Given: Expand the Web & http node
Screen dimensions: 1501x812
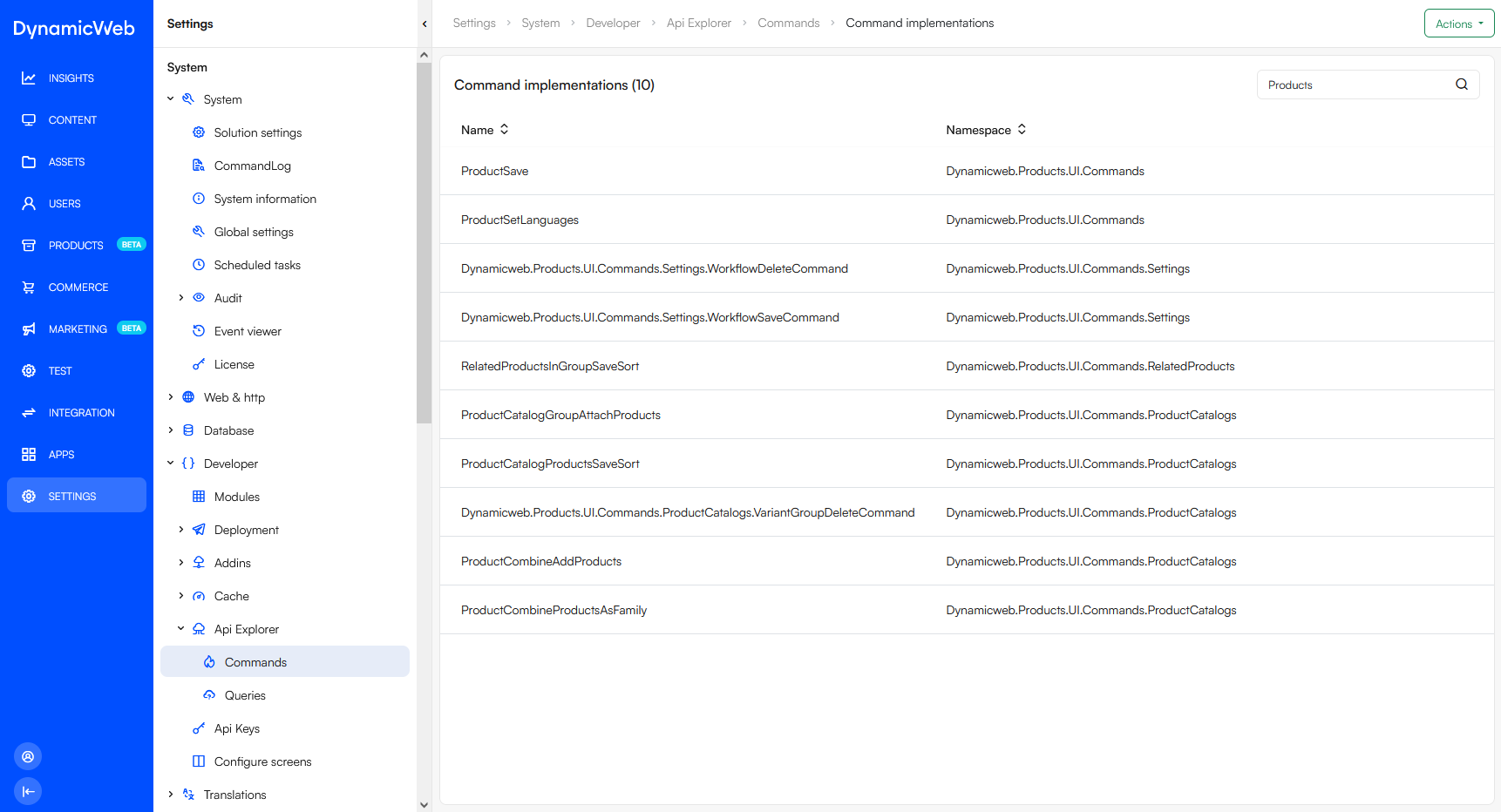Looking at the screenshot, I should [x=171, y=397].
